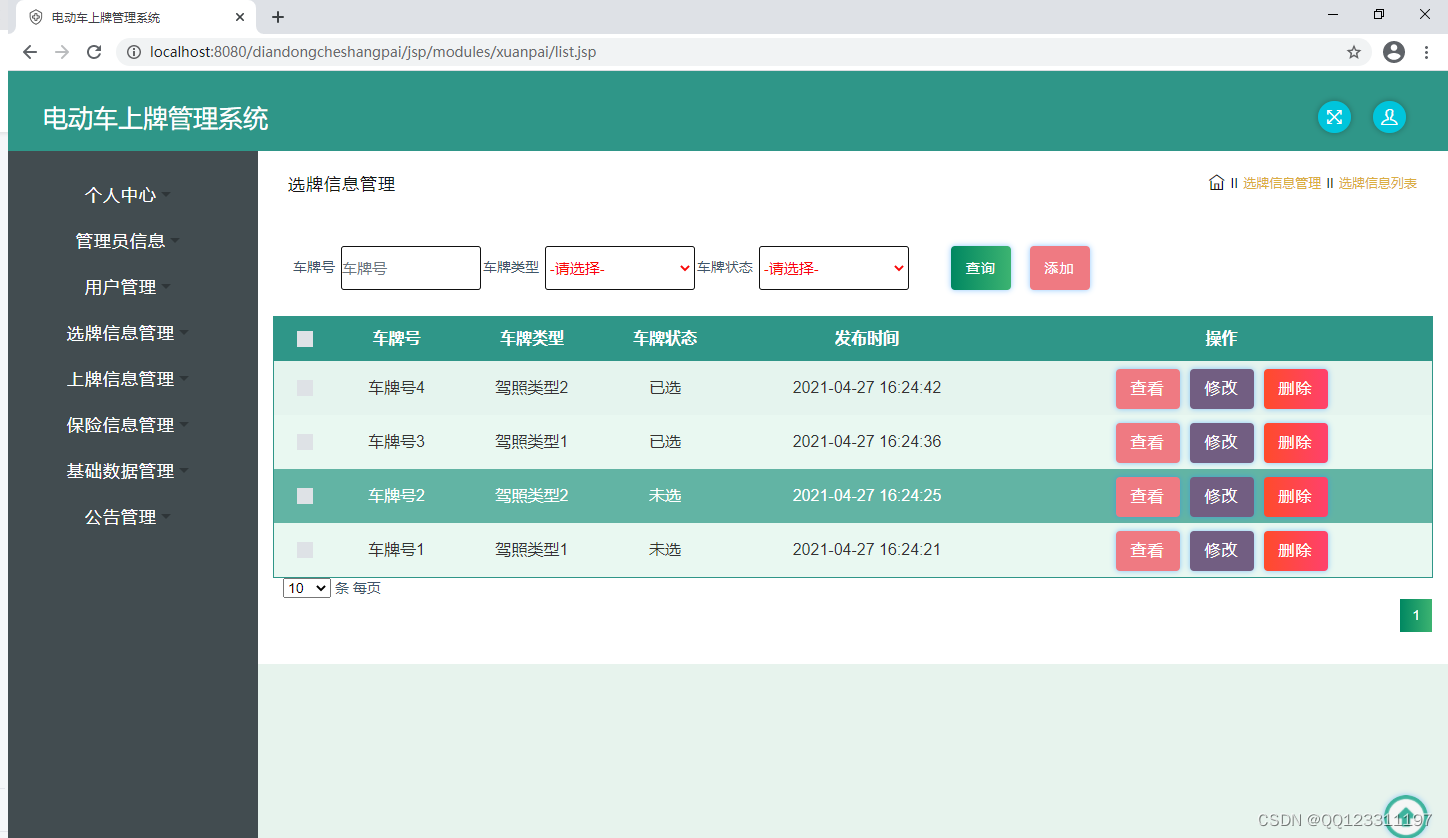Check the checkbox for 车牌号2 row
Image resolution: width=1448 pixels, height=838 pixels.
click(305, 496)
